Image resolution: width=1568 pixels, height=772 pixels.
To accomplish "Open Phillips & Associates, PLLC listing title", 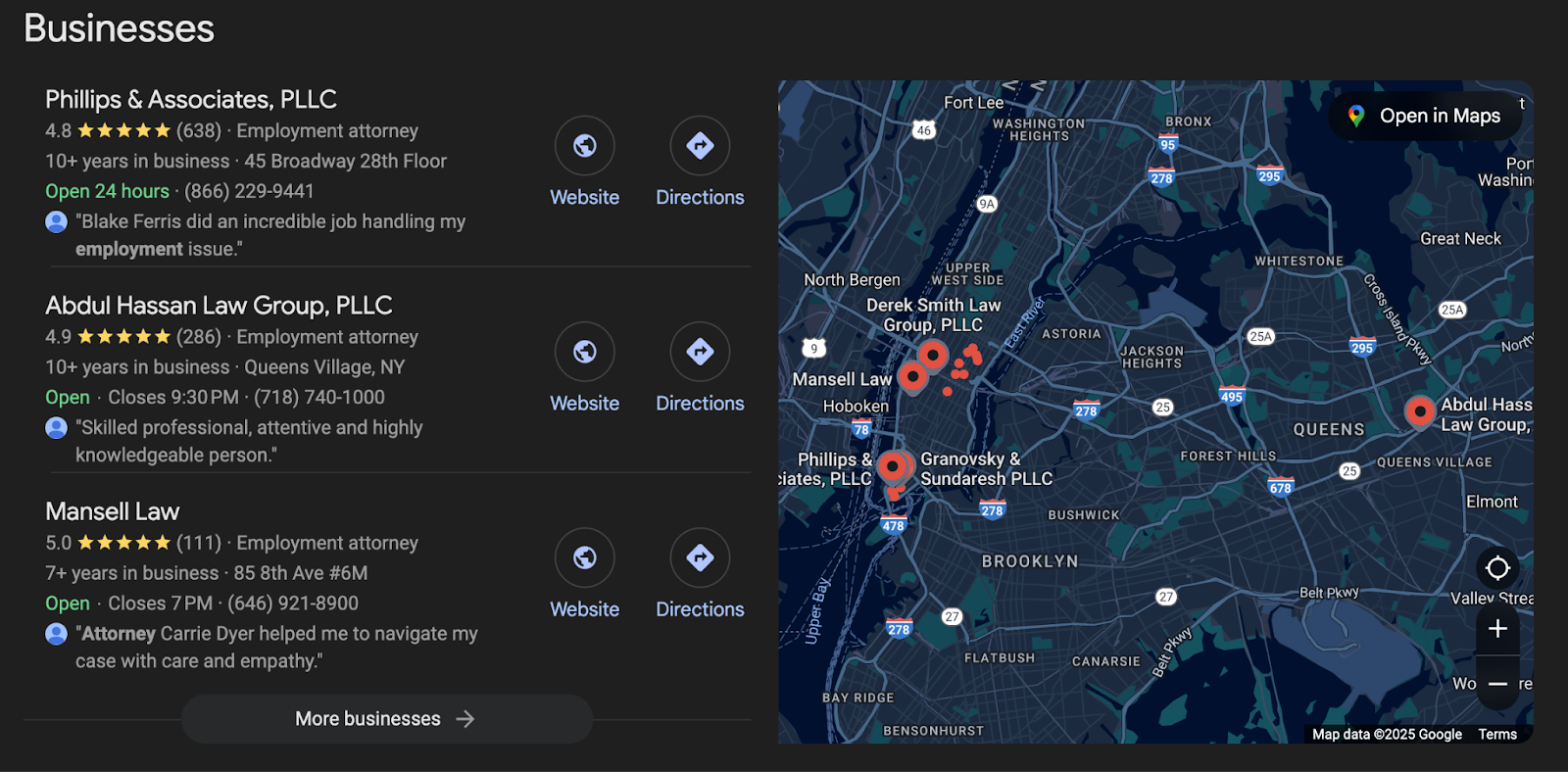I will (191, 100).
